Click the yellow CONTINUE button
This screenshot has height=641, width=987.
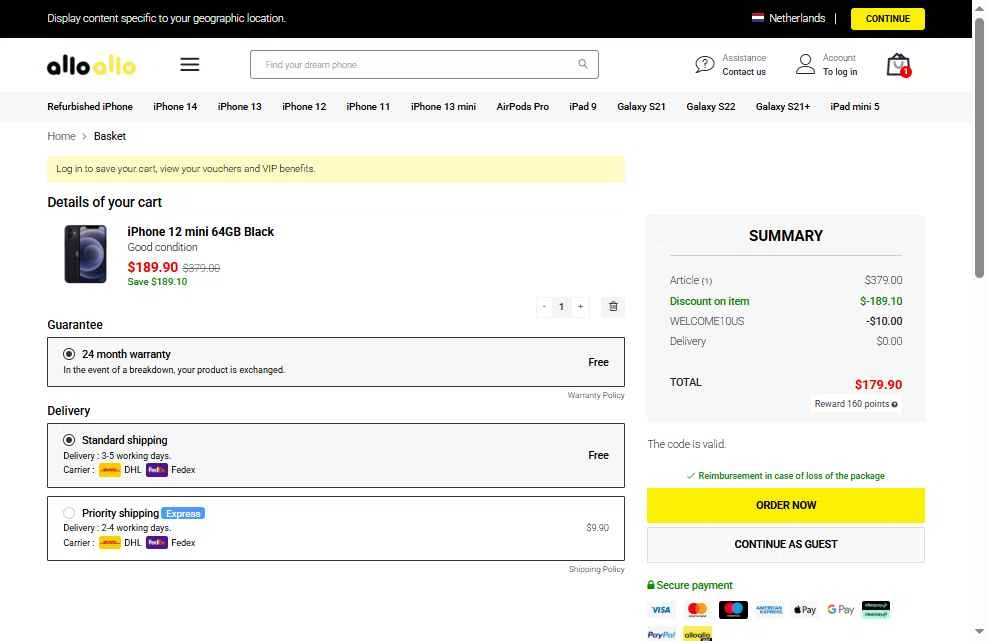888,18
